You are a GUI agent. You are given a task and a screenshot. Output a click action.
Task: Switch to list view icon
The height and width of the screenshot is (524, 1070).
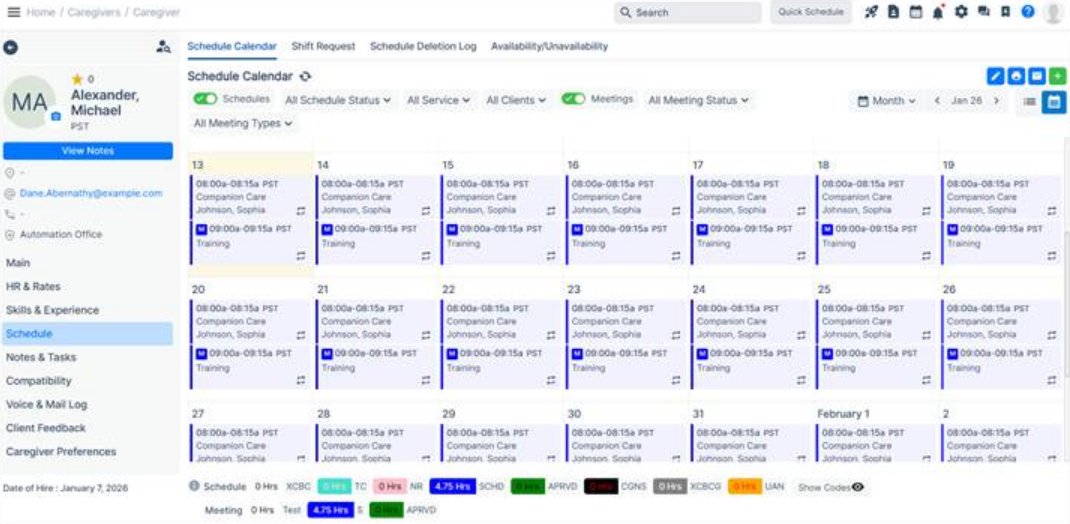[1030, 101]
